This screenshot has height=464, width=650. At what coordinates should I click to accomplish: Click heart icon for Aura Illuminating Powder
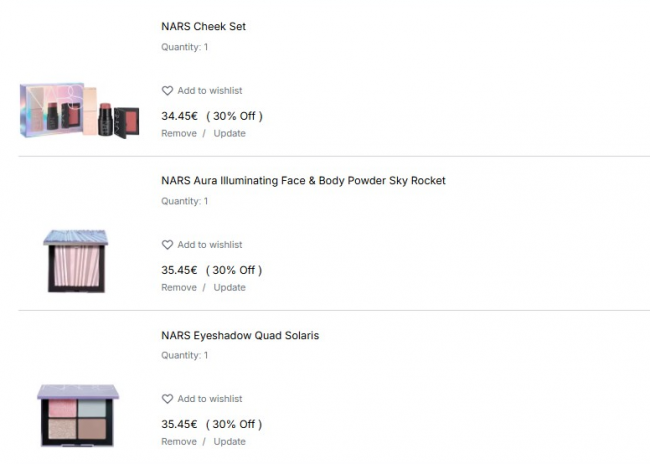tap(167, 245)
